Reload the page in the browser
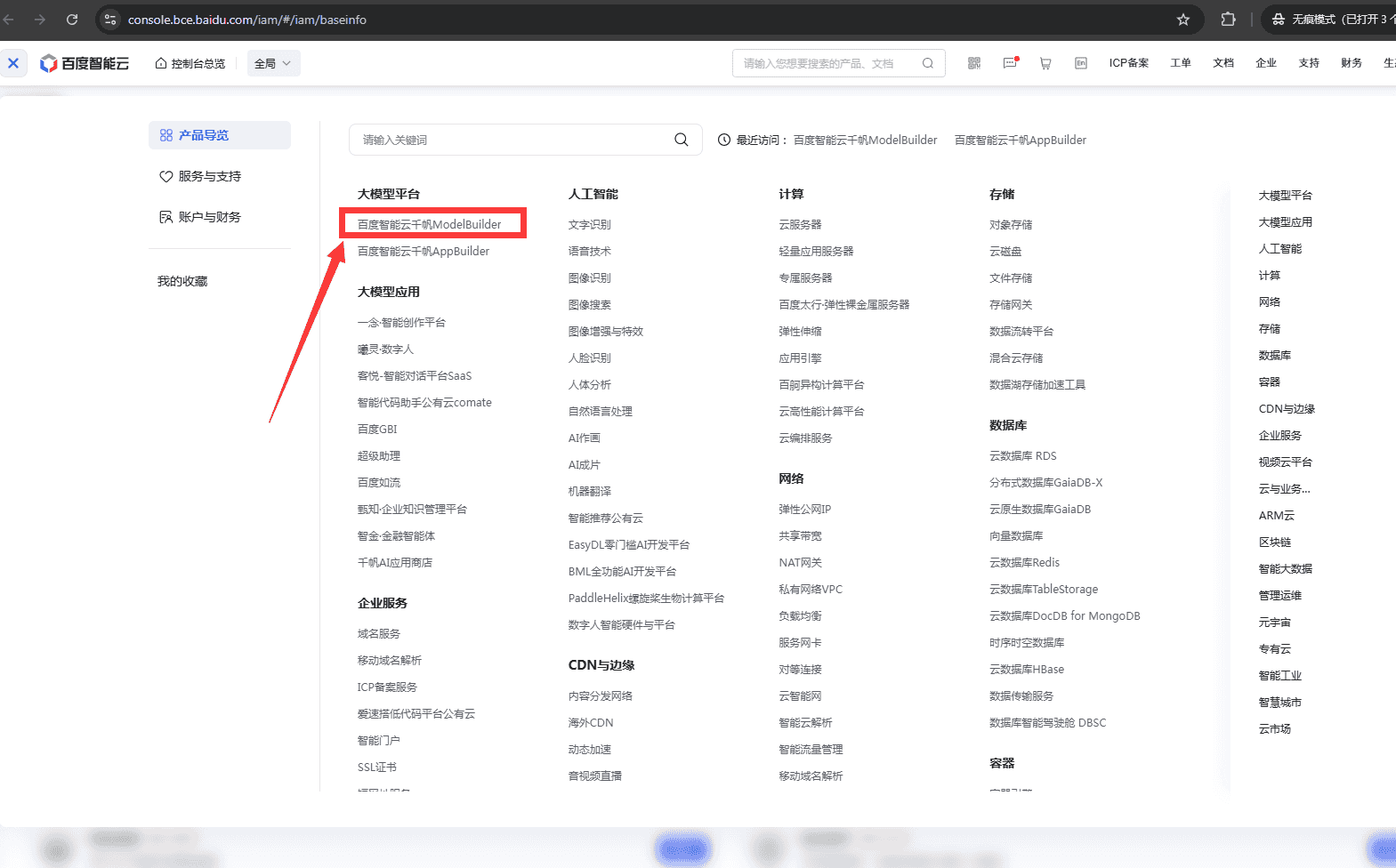 (72, 20)
